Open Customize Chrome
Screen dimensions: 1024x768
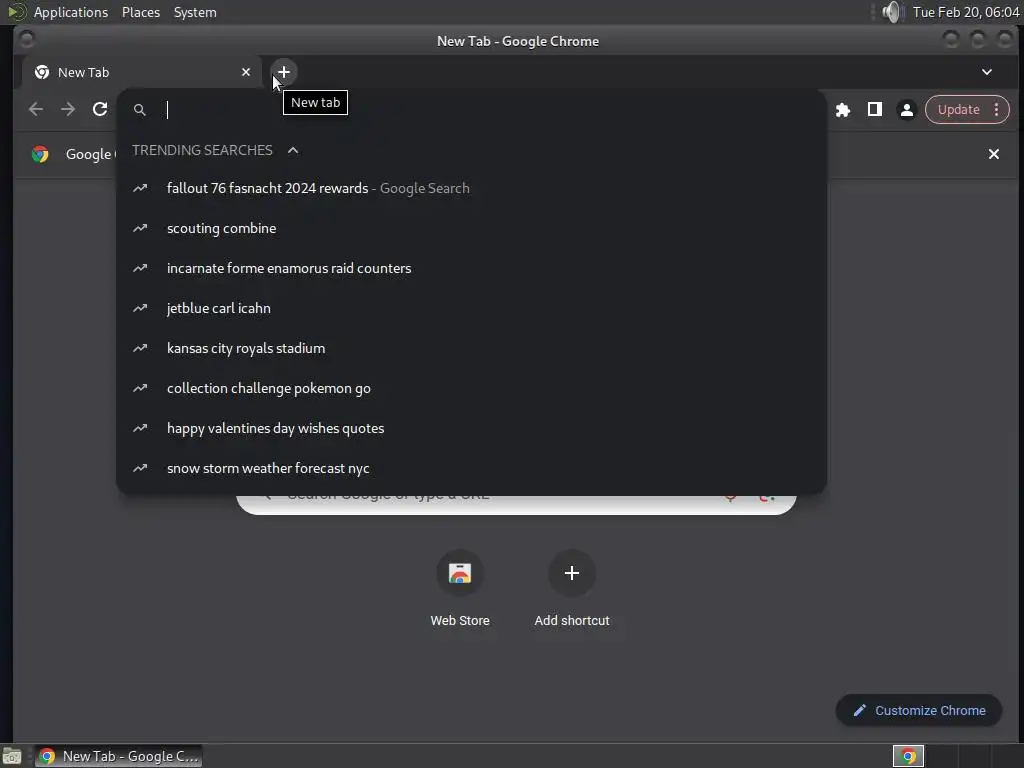(919, 711)
